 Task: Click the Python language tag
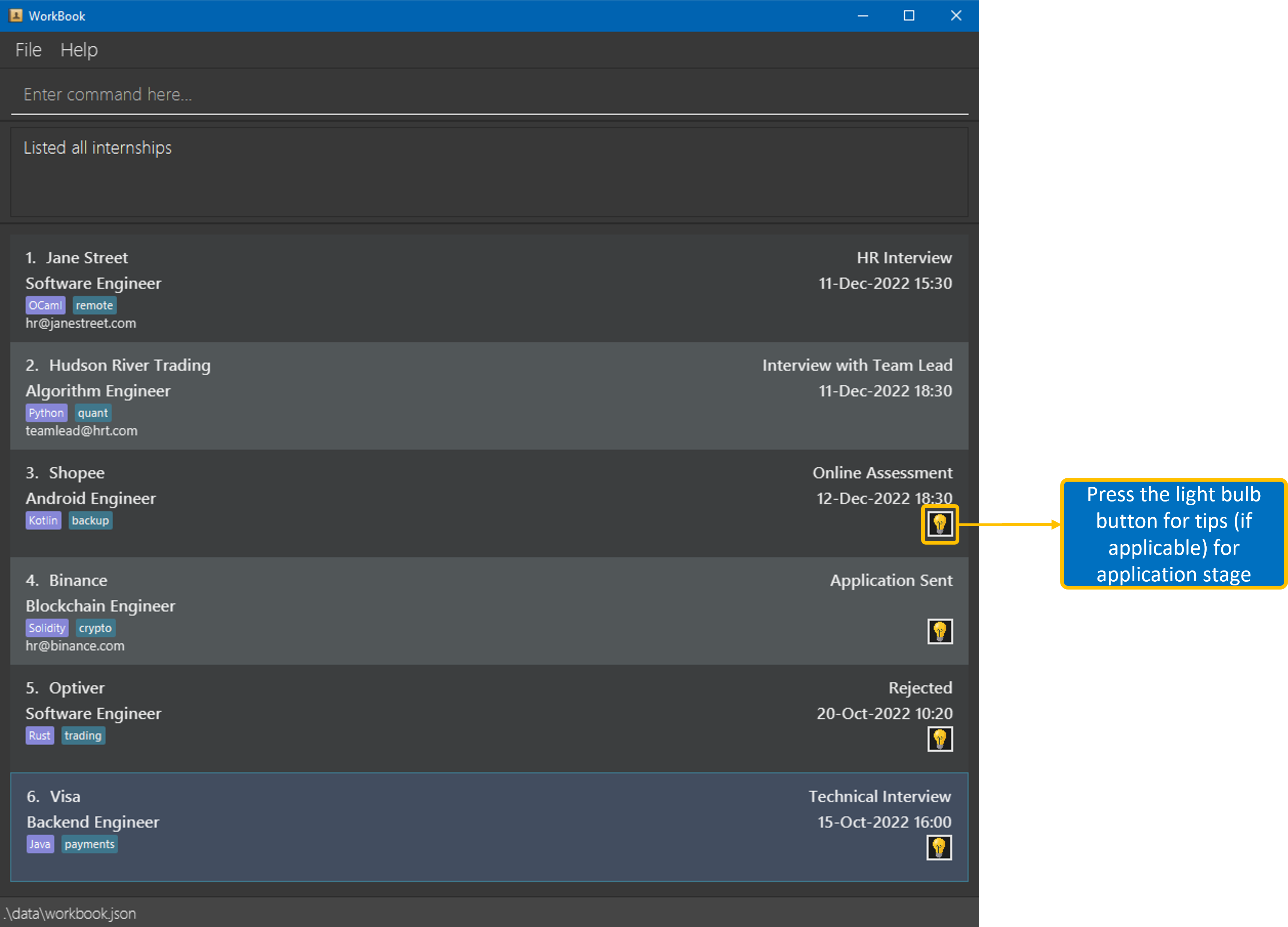click(46, 413)
